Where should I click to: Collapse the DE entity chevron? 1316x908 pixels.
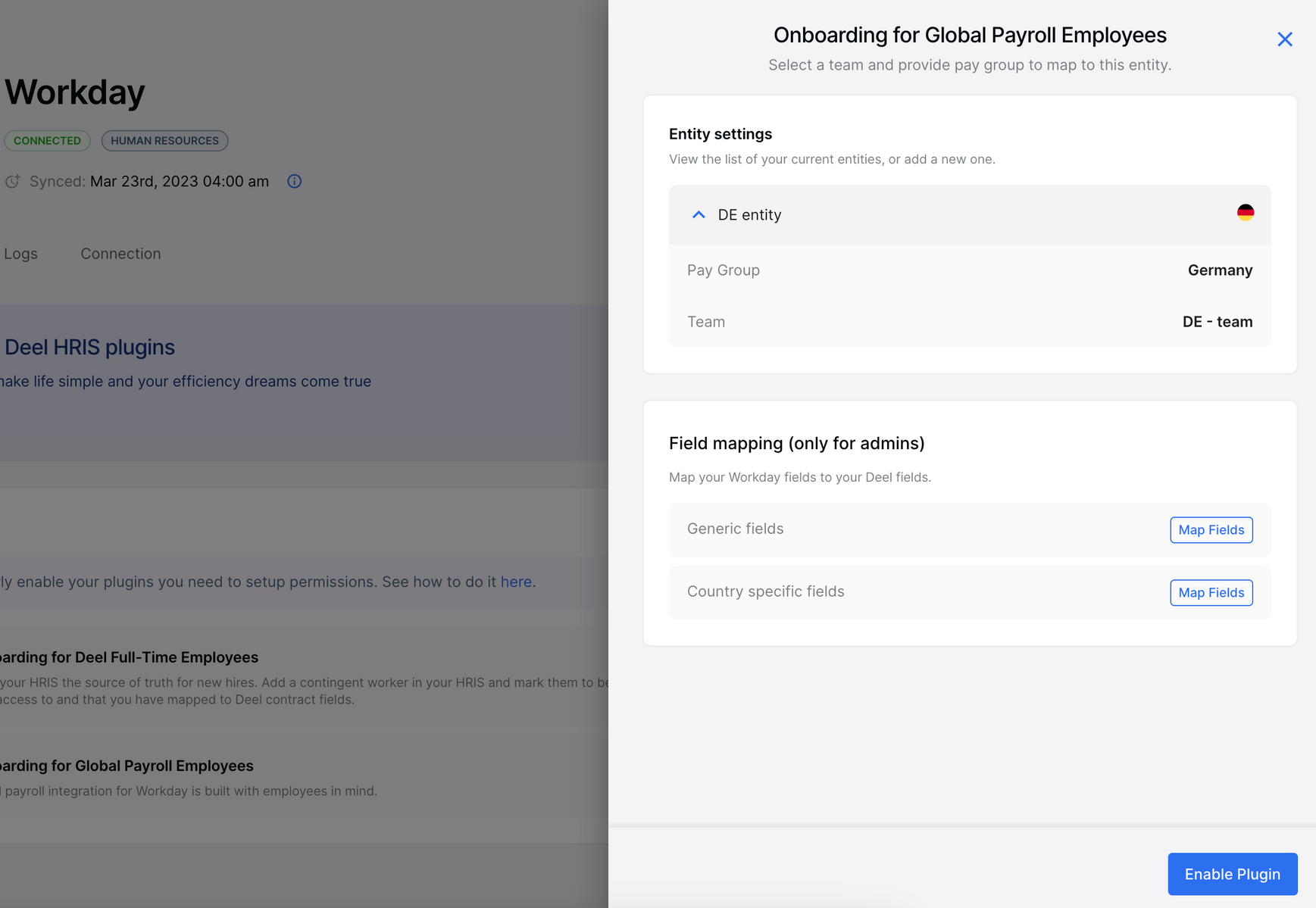click(699, 215)
